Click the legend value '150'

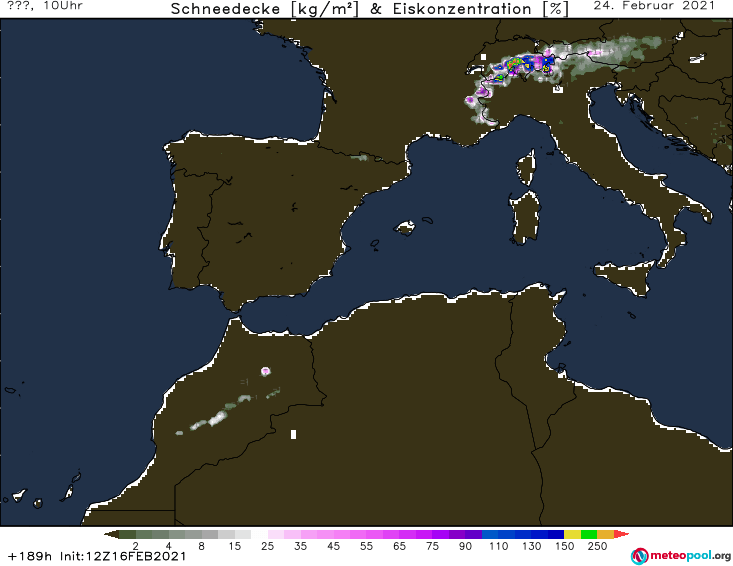coord(564,546)
